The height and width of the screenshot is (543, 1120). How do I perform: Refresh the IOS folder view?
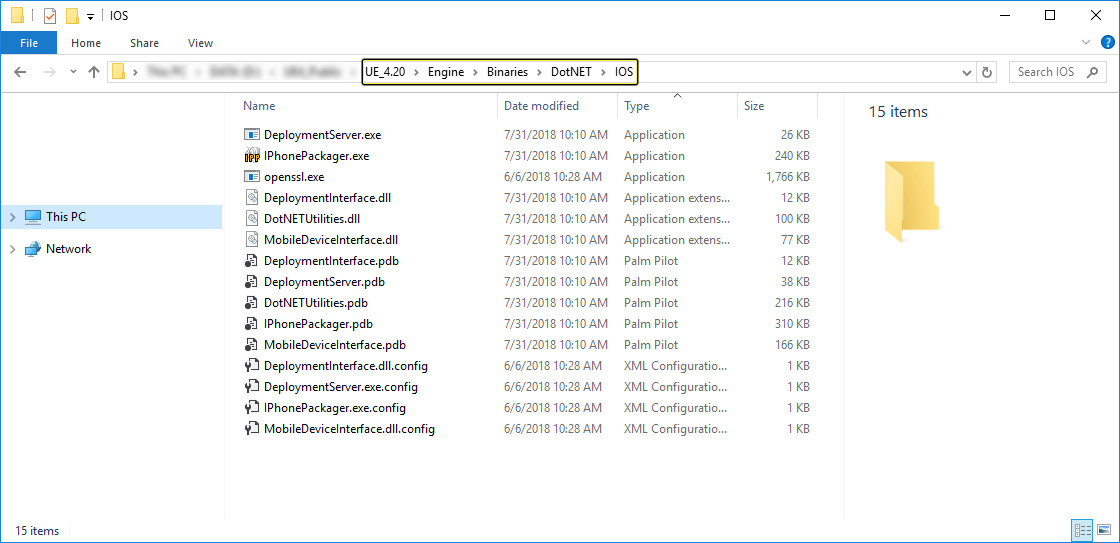(987, 72)
